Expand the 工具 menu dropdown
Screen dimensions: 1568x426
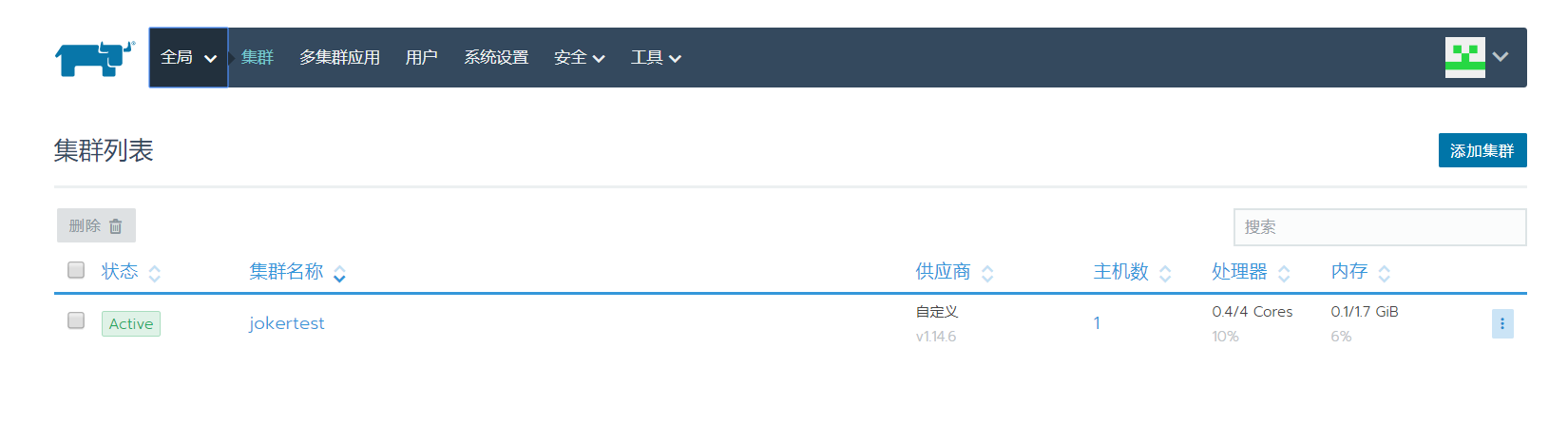[656, 58]
